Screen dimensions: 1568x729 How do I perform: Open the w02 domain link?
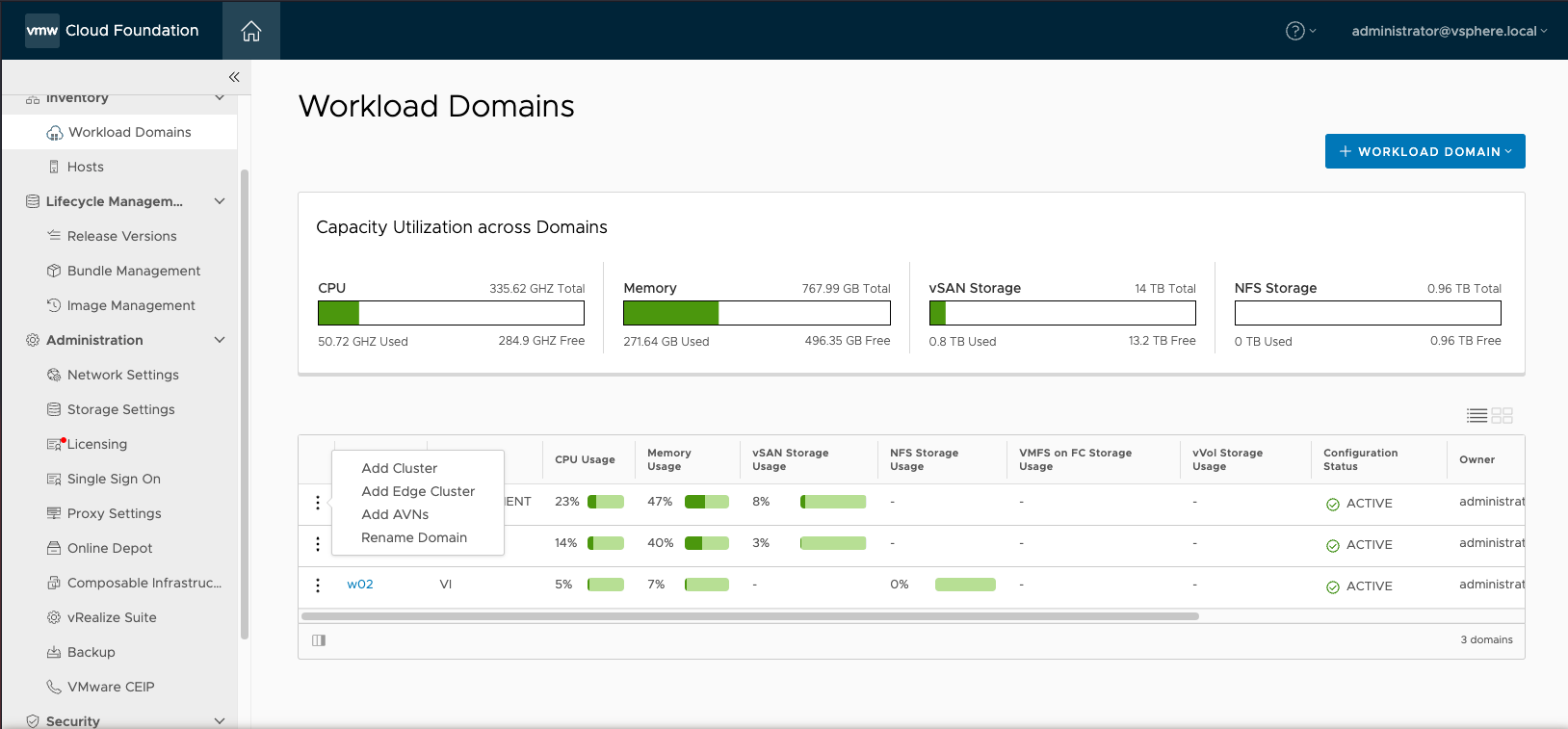pos(360,585)
